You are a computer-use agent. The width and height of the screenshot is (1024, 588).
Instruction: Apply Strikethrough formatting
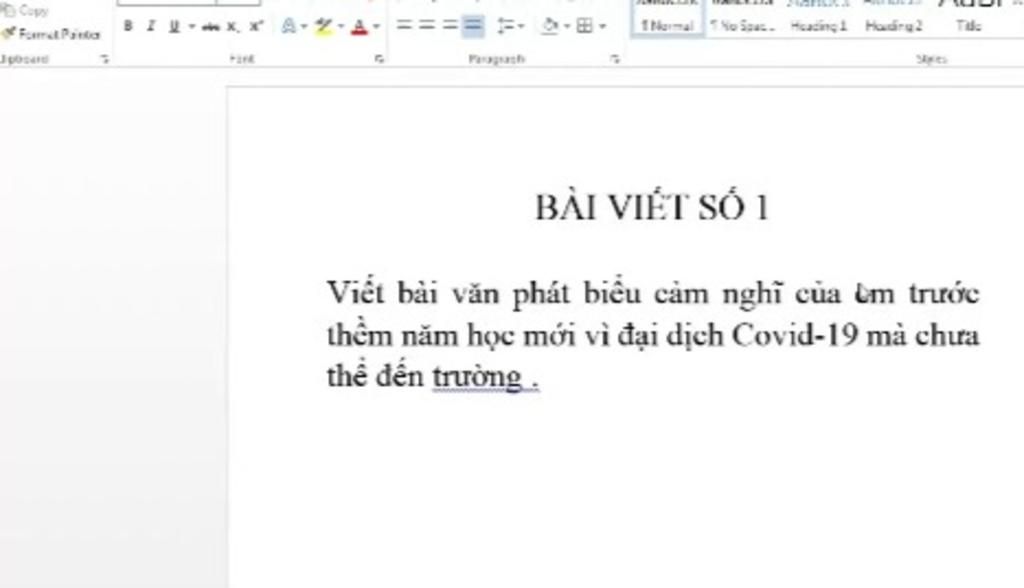pos(210,27)
